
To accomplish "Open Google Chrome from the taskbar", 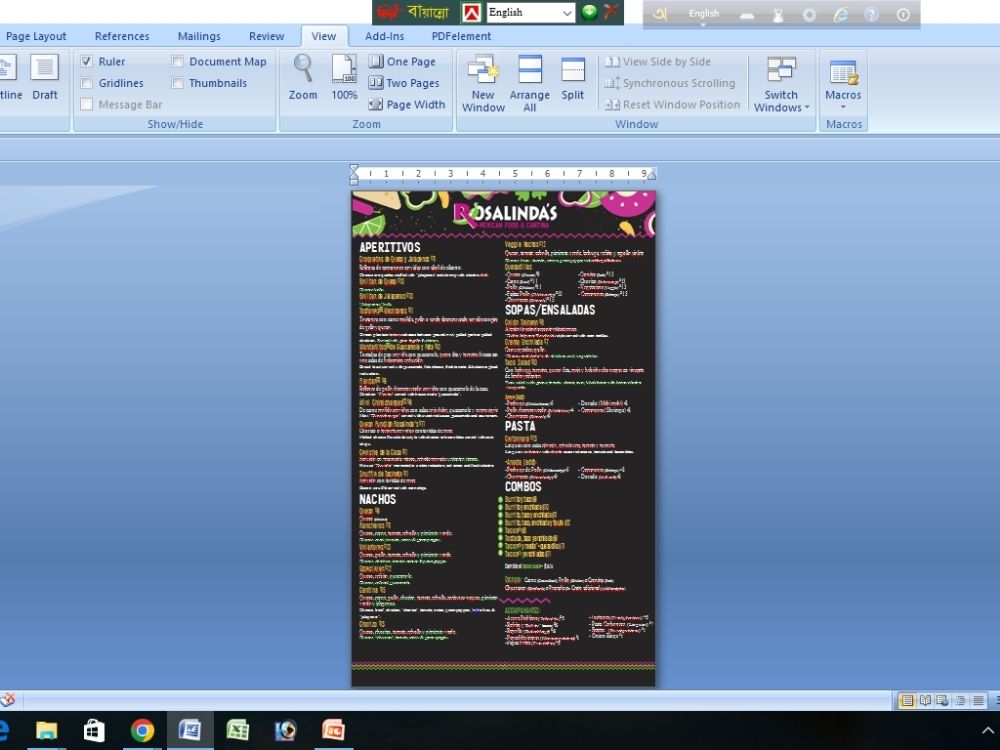I will click(x=142, y=730).
